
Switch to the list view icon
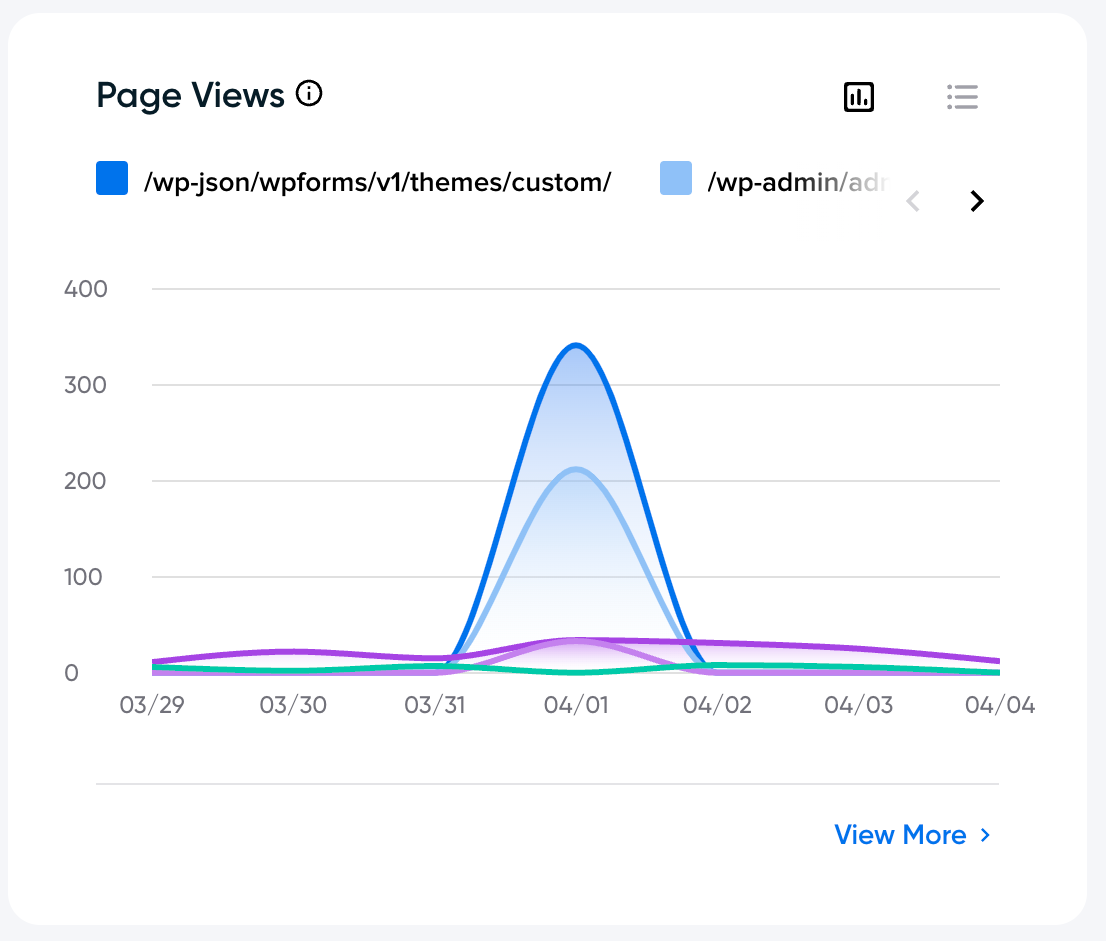click(962, 97)
